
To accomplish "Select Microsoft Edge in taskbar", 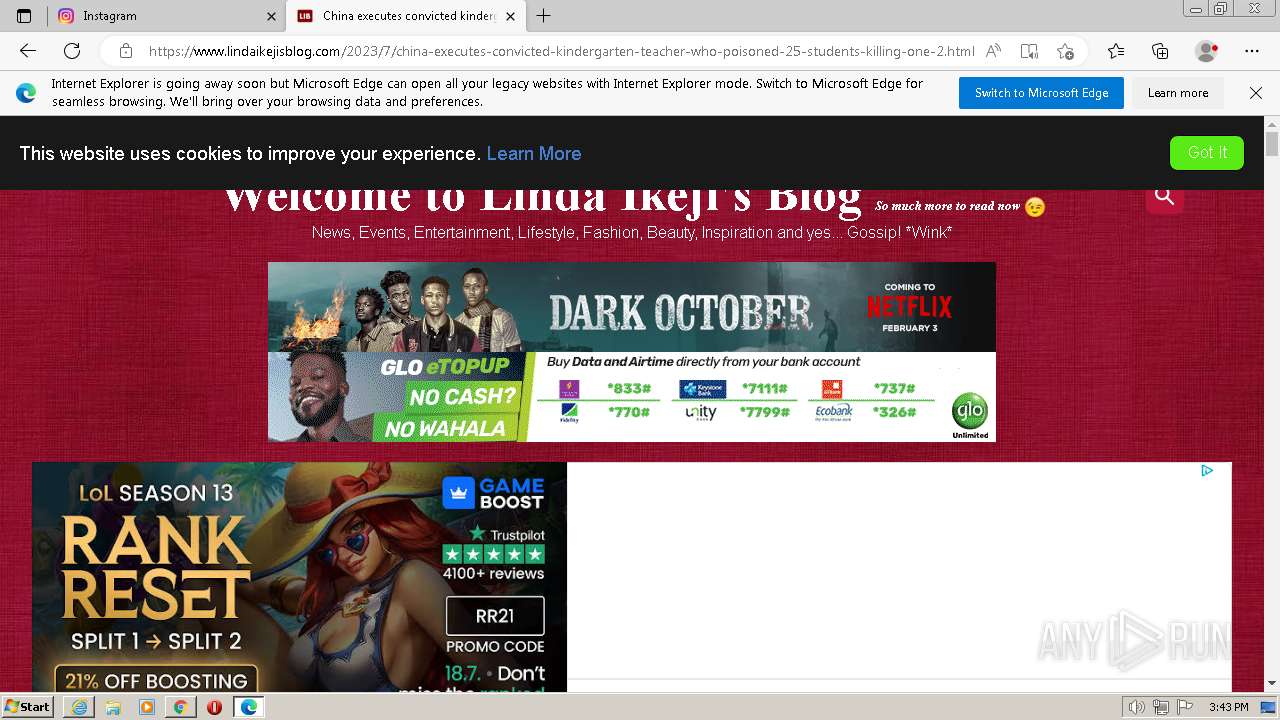I will point(249,707).
